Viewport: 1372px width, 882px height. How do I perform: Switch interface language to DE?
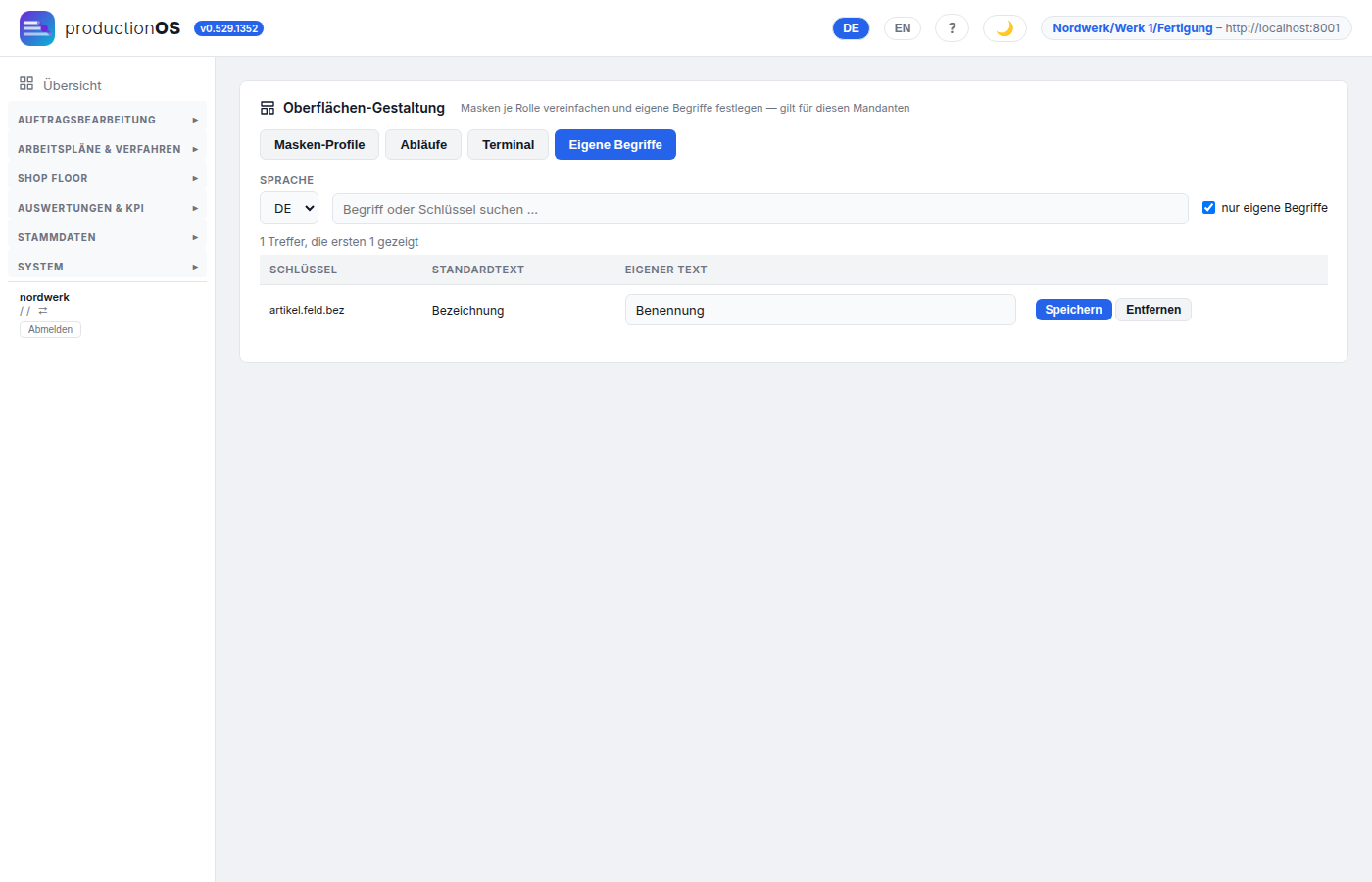click(x=851, y=28)
